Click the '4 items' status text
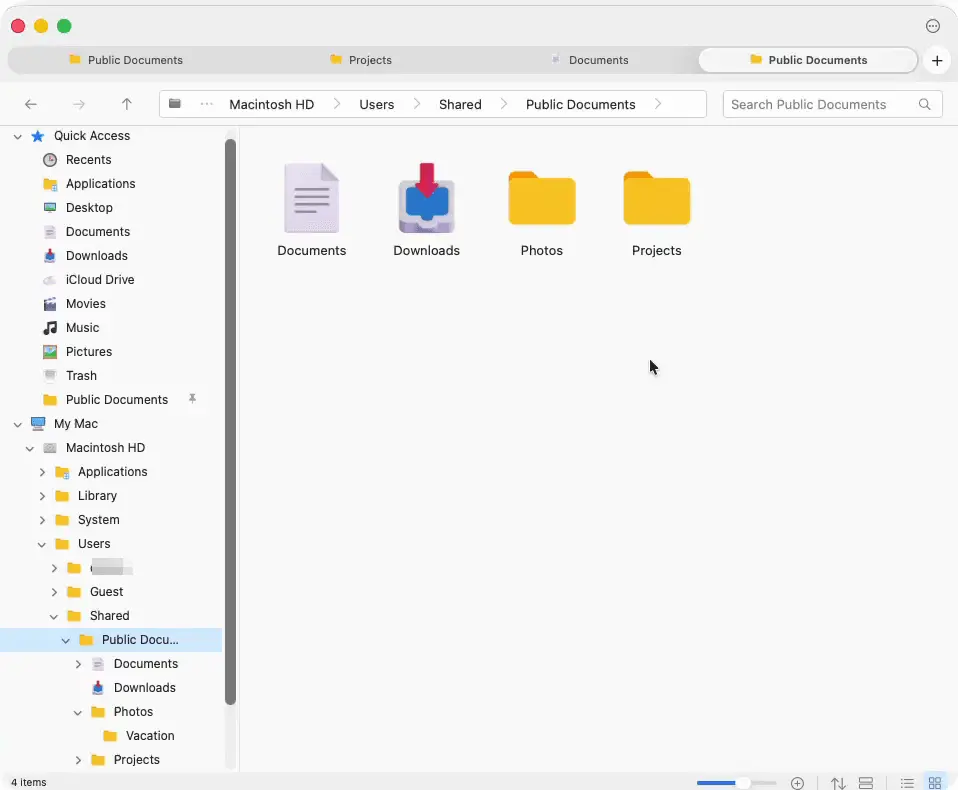Viewport: 958px width, 790px height. pos(29,782)
